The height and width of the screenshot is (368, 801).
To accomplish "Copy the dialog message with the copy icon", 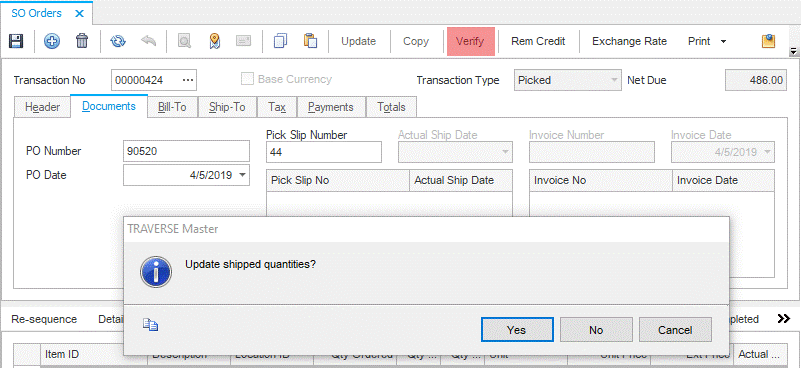I will 150,325.
